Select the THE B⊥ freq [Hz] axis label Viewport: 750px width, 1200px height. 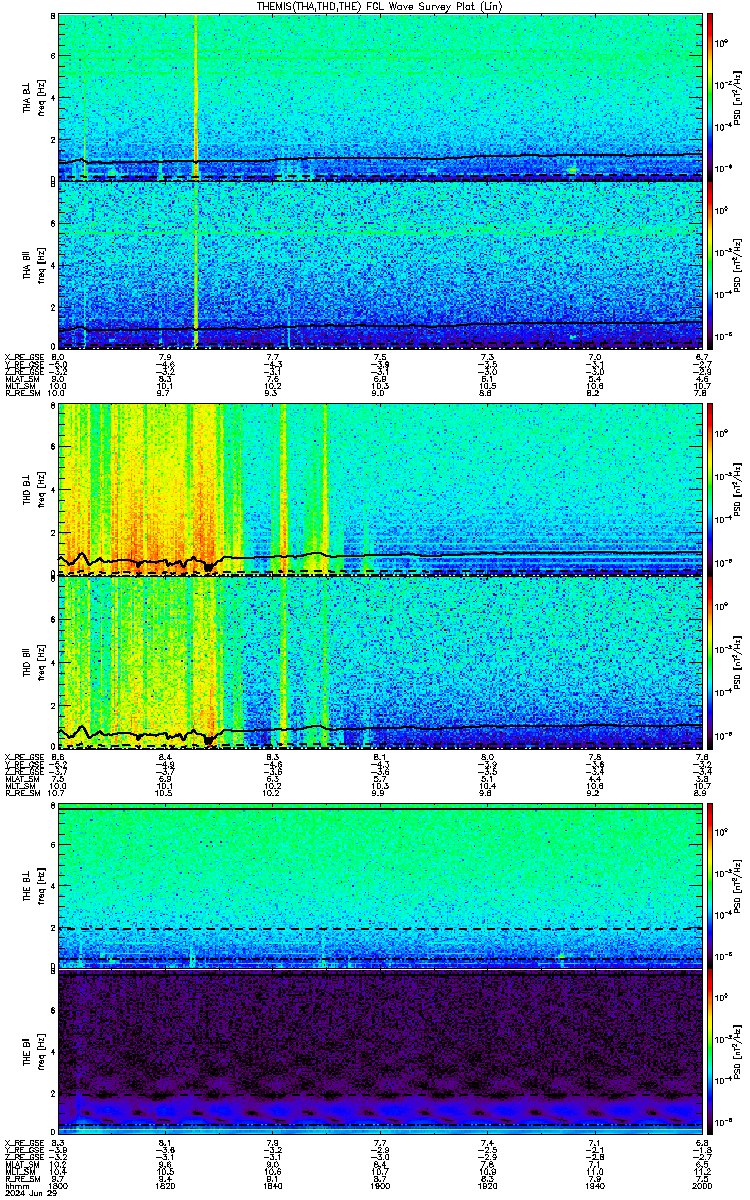32,887
